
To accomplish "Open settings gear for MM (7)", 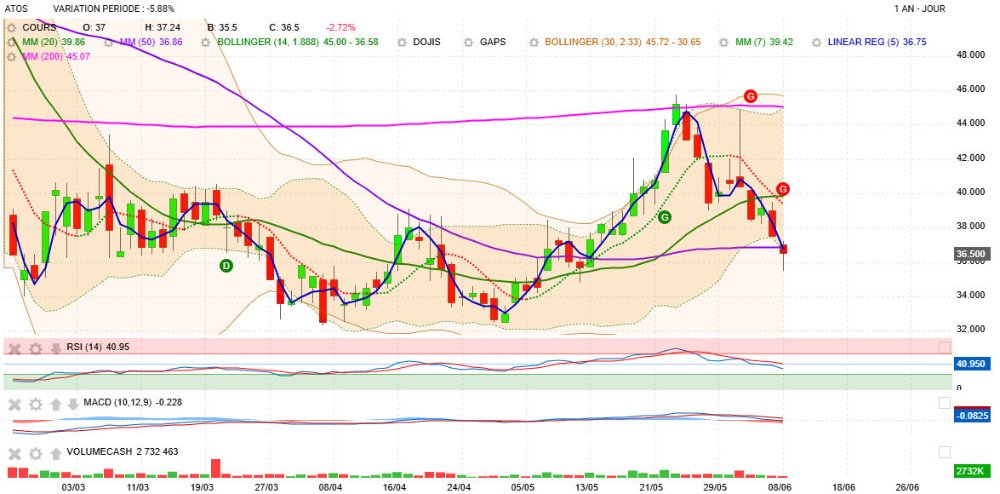I will point(724,42).
